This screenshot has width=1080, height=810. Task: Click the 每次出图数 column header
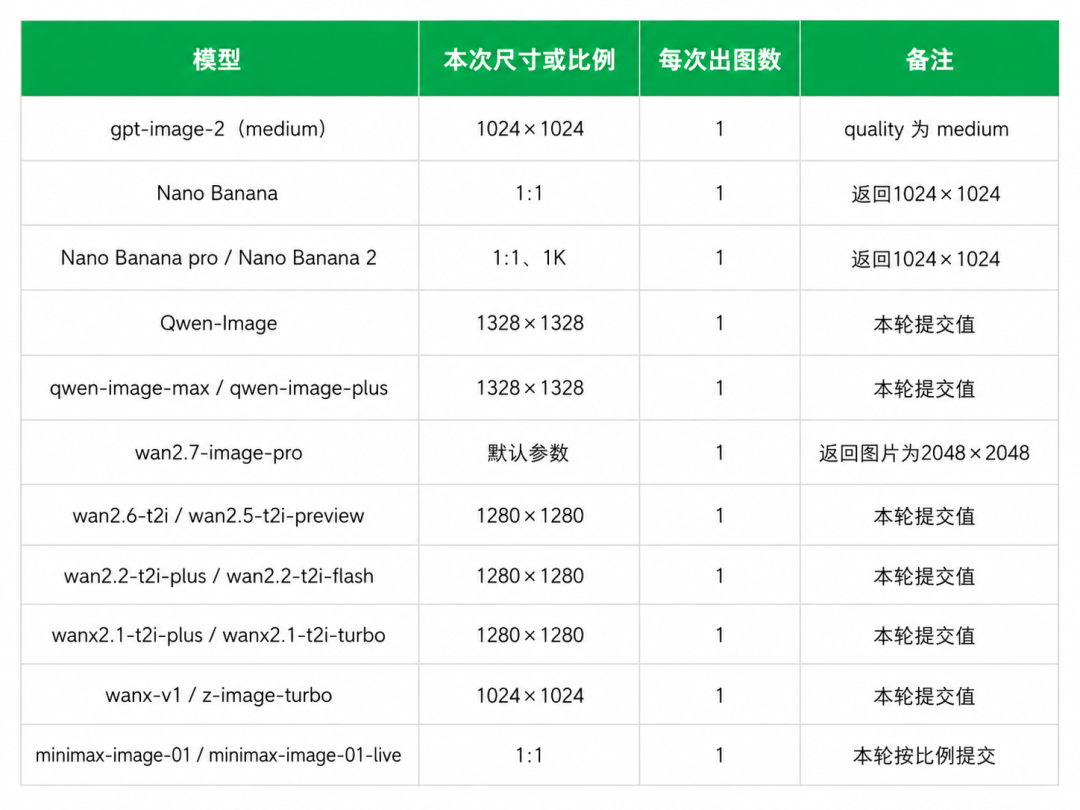(x=719, y=60)
